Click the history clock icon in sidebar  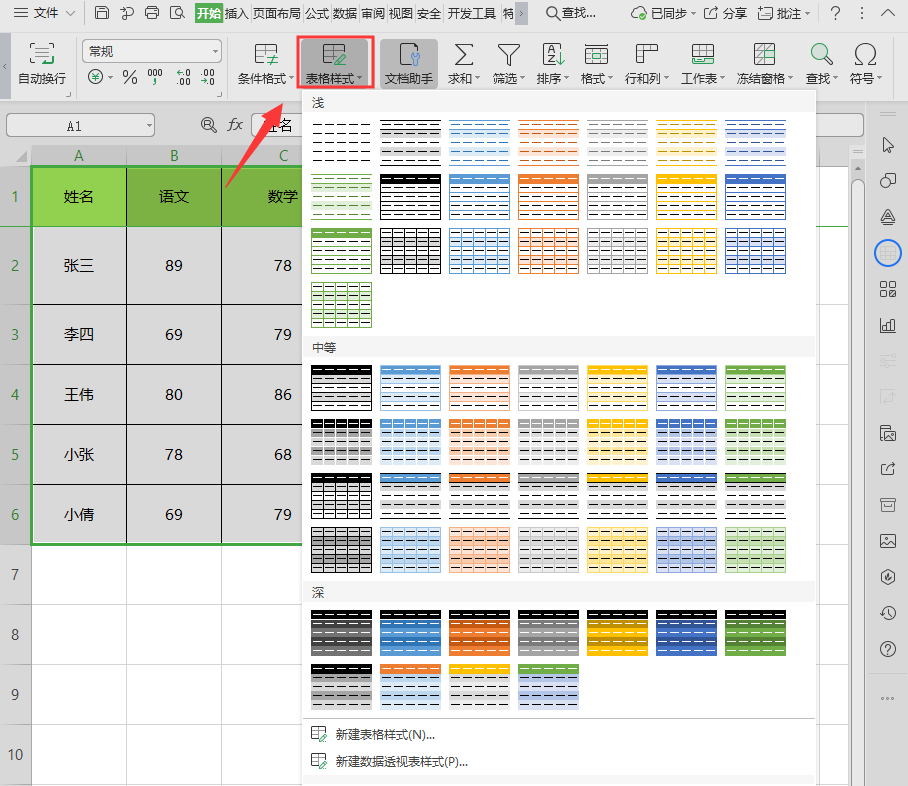(887, 613)
